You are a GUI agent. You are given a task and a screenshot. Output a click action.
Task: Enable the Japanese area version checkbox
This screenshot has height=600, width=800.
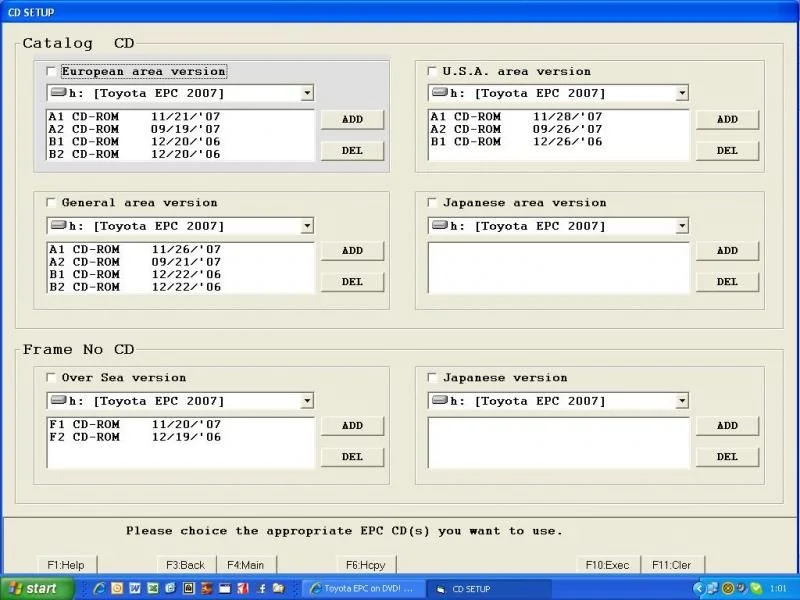[x=432, y=203]
